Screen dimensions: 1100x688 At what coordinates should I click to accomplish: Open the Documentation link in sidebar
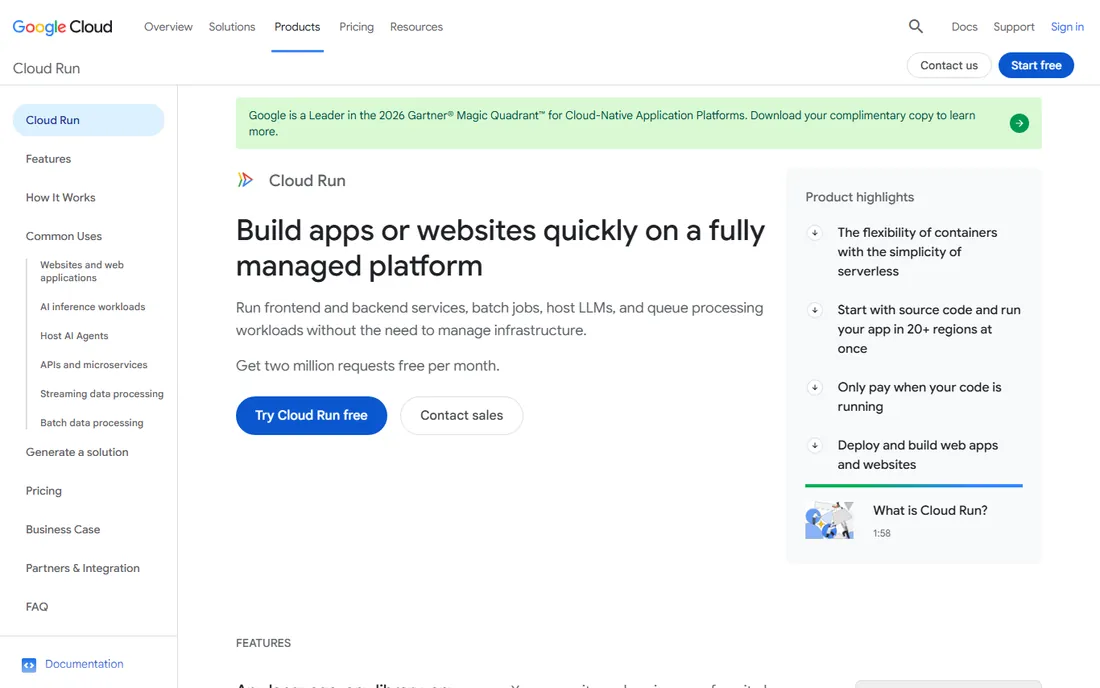pyautogui.click(x=84, y=664)
